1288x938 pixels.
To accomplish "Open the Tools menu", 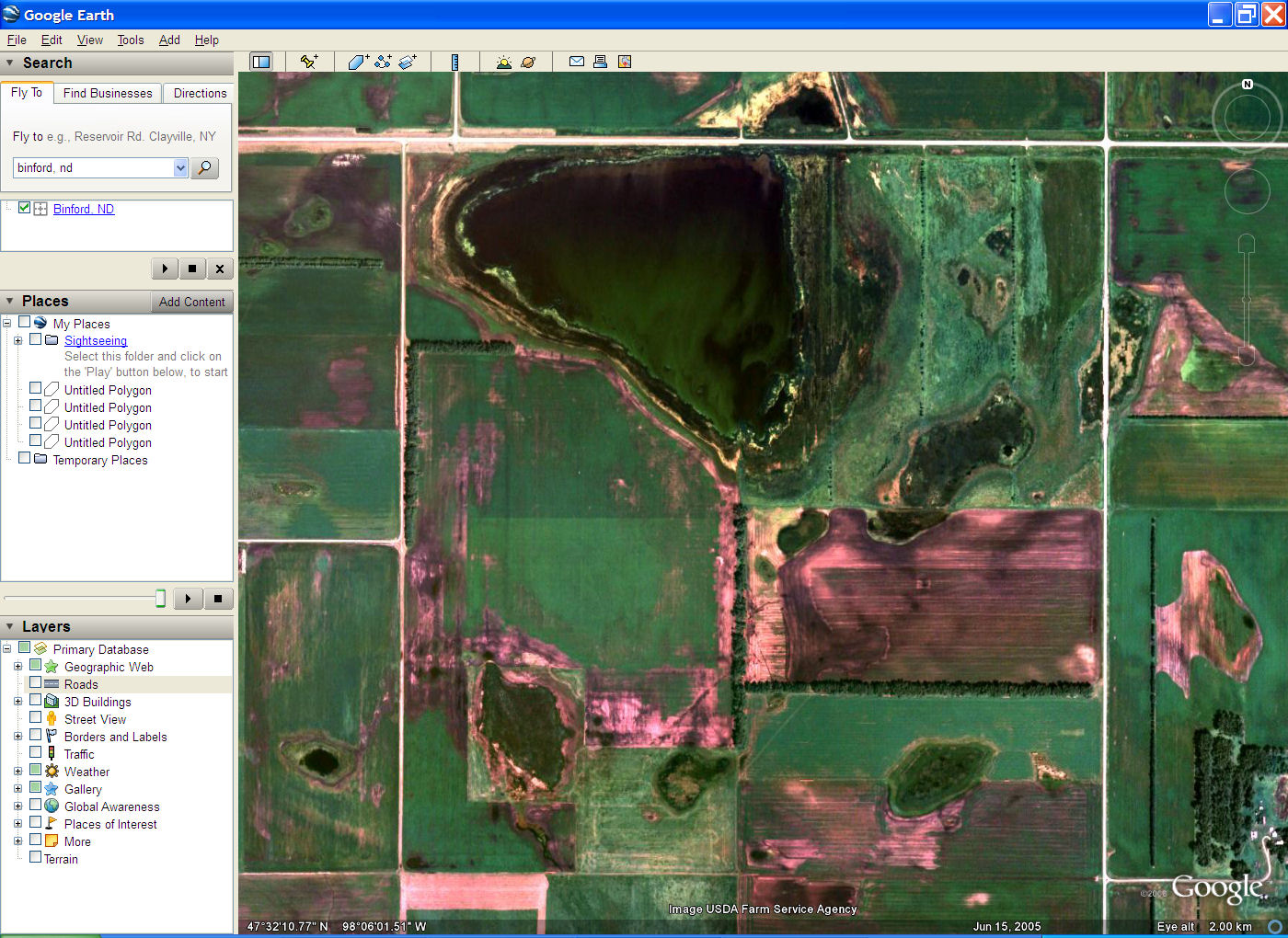I will point(131,40).
